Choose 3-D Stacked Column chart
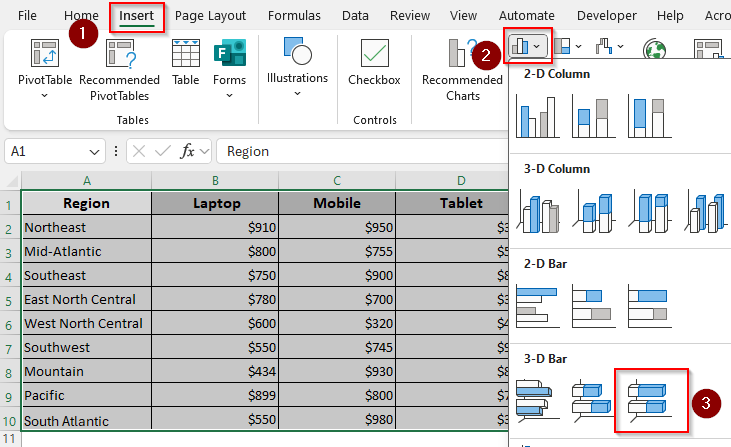This screenshot has height=447, width=731. [593, 212]
